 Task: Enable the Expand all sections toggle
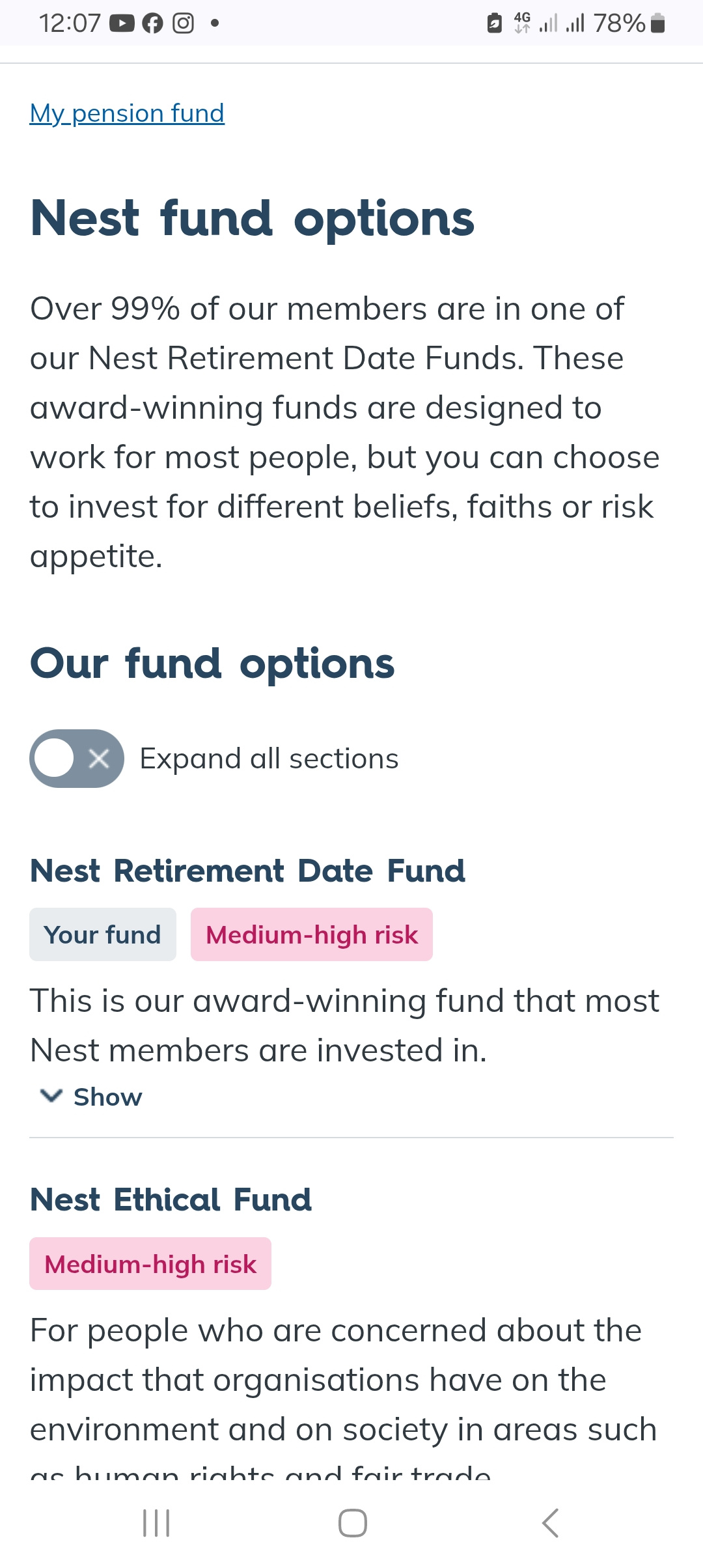pyautogui.click(x=76, y=759)
